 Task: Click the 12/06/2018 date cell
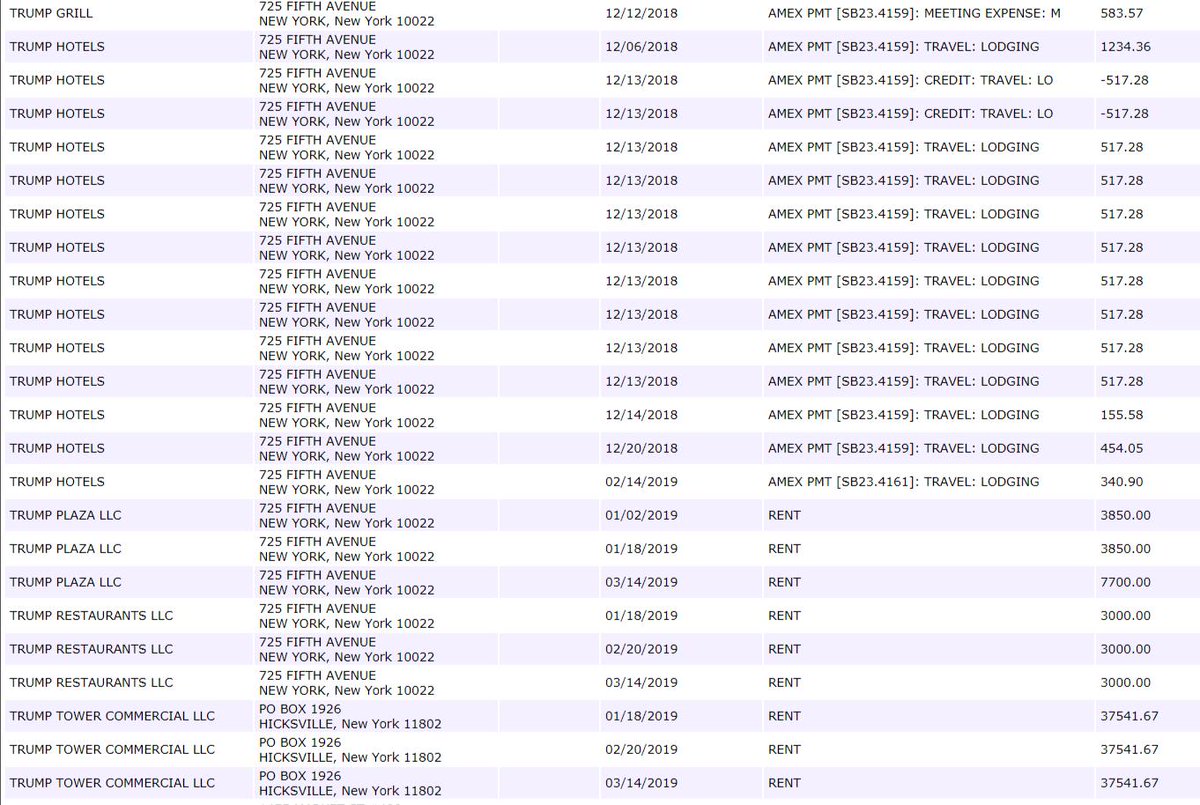(x=642, y=47)
